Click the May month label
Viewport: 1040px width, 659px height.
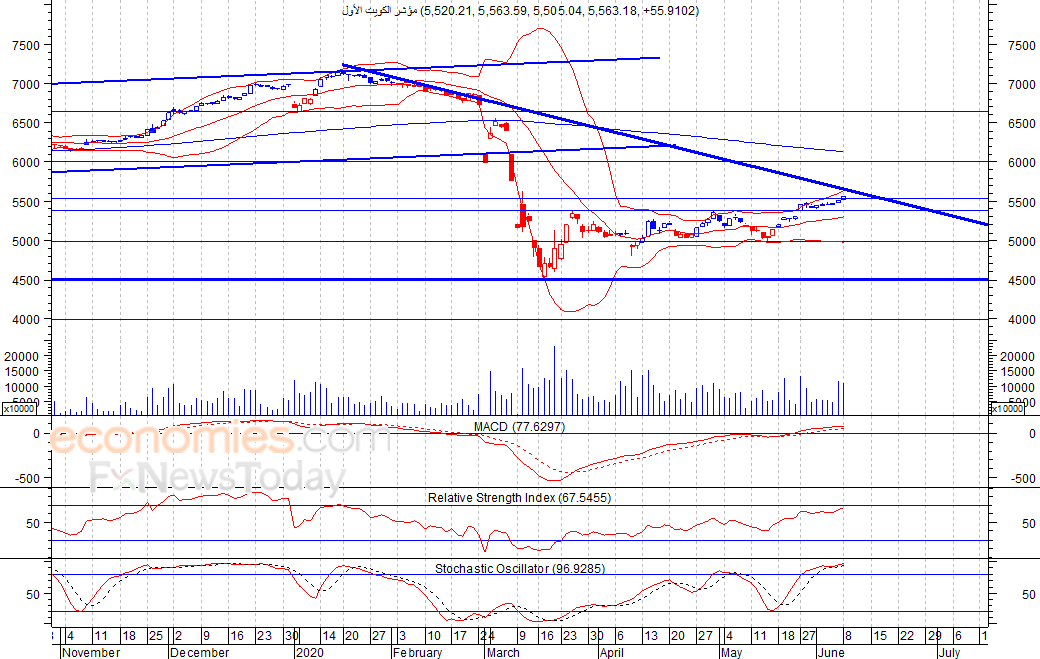point(731,652)
